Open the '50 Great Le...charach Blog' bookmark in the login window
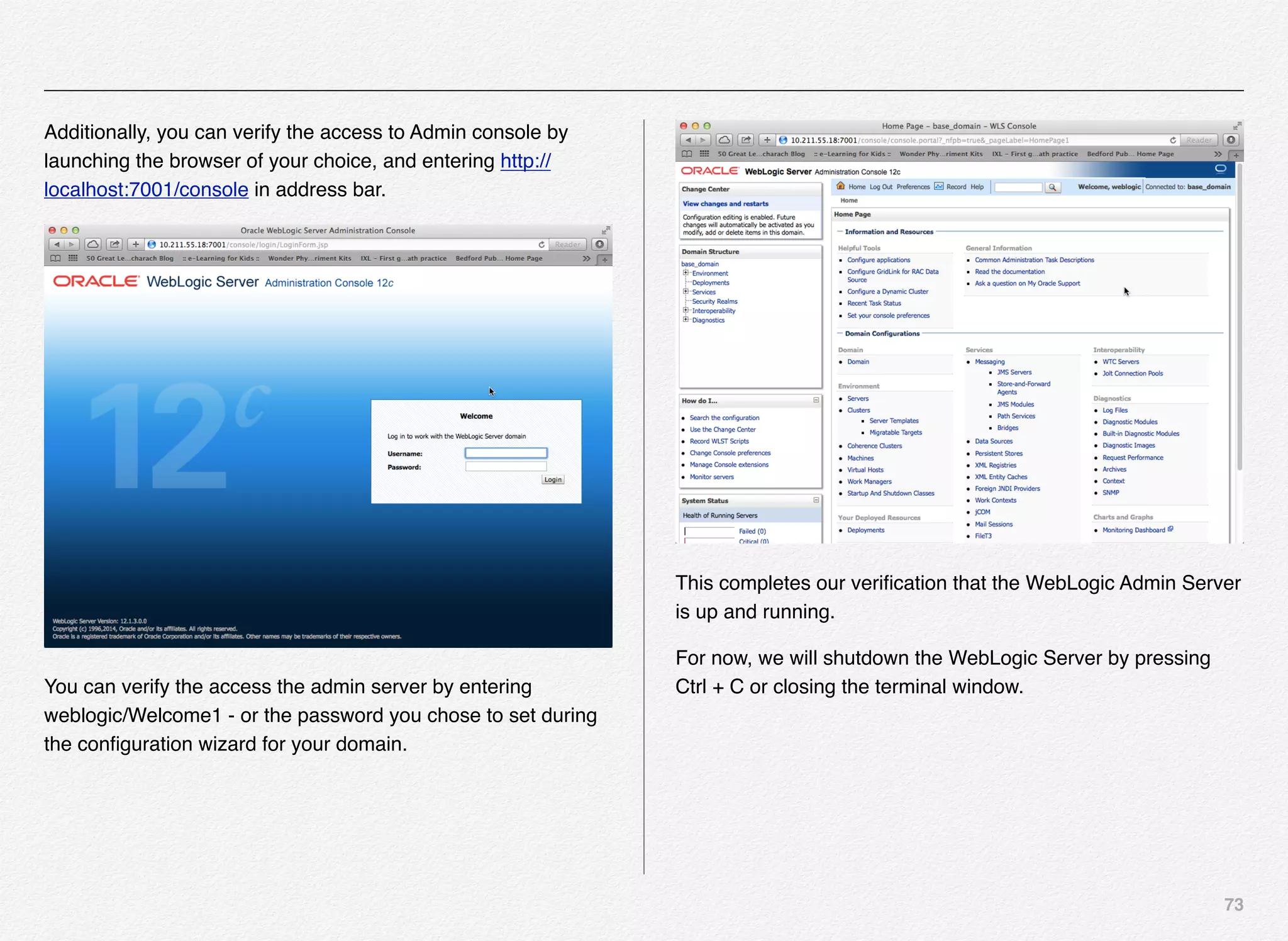 click(x=130, y=259)
